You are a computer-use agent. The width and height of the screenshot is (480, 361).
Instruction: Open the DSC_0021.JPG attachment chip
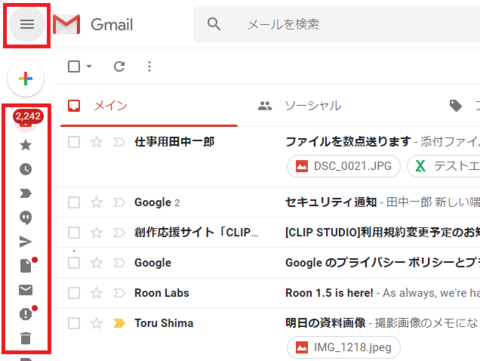[343, 166]
